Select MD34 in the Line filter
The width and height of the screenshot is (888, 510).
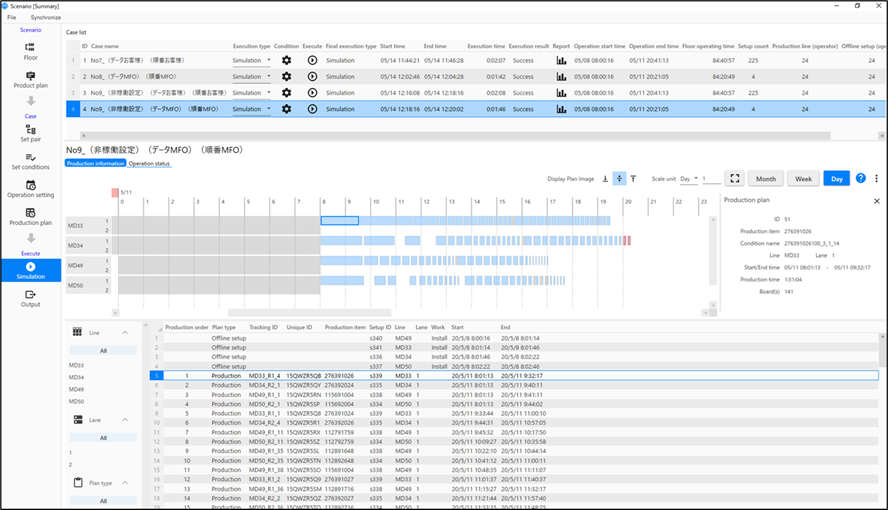(77, 377)
